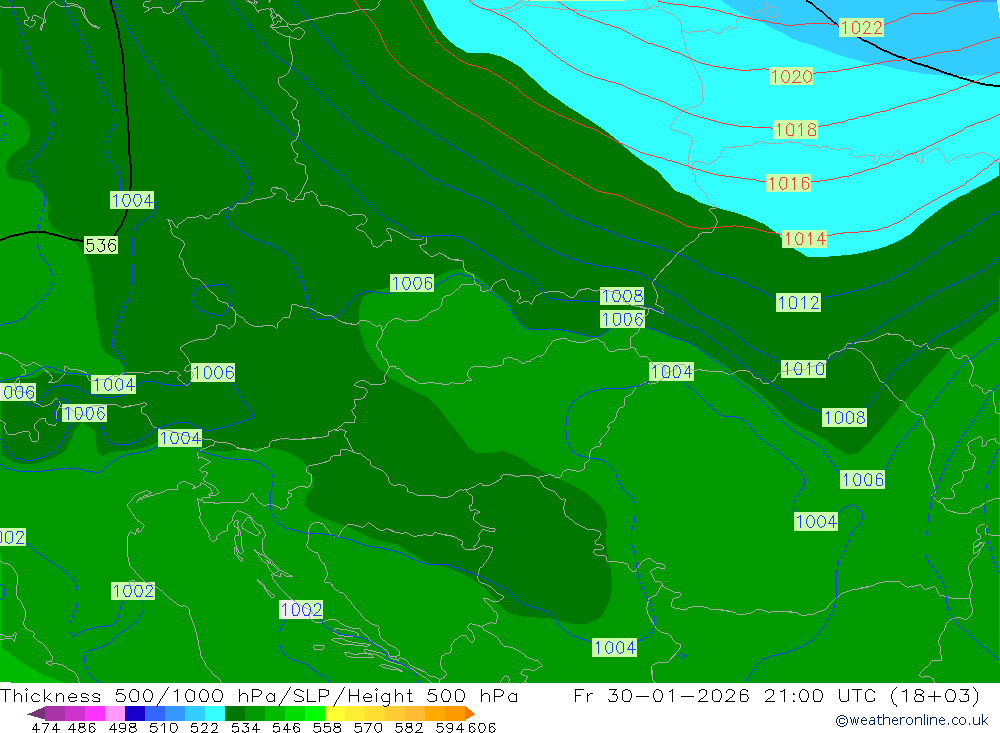
Task: Click the 582 legend value
Action: 408,728
